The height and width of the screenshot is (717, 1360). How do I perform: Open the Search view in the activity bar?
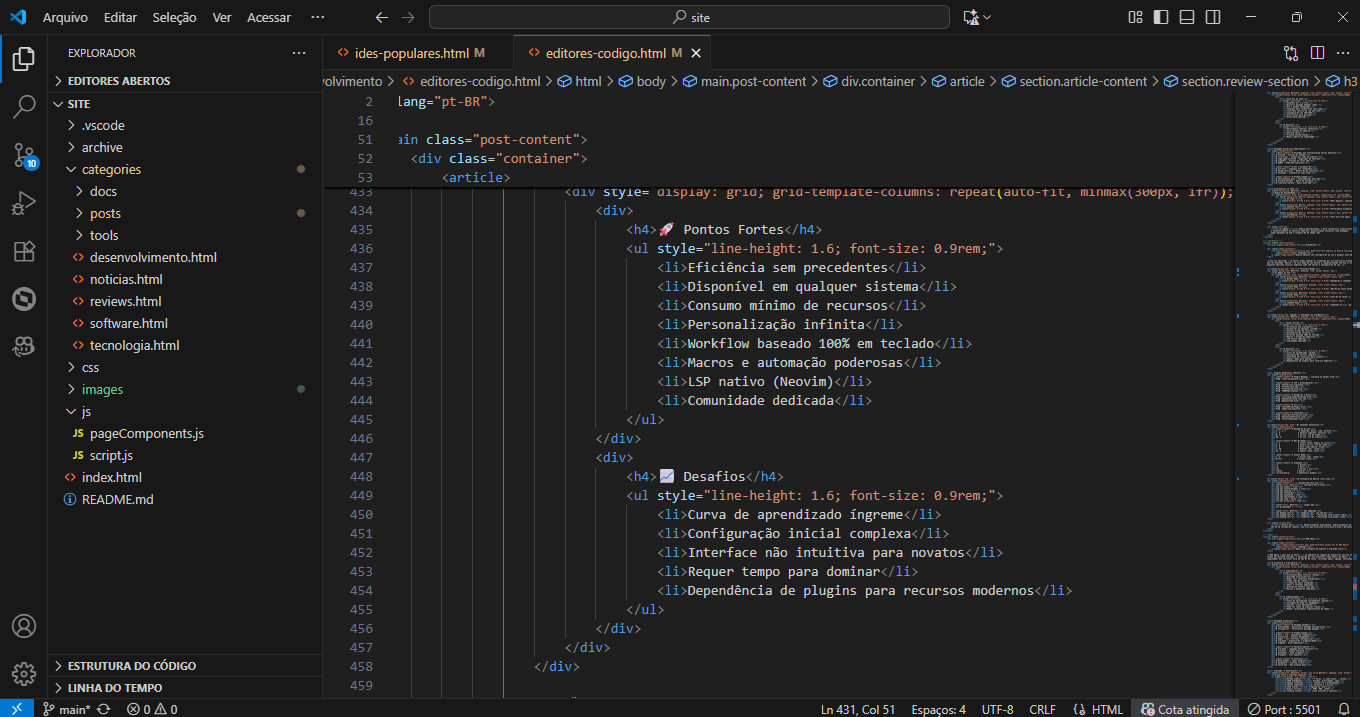coord(24,106)
